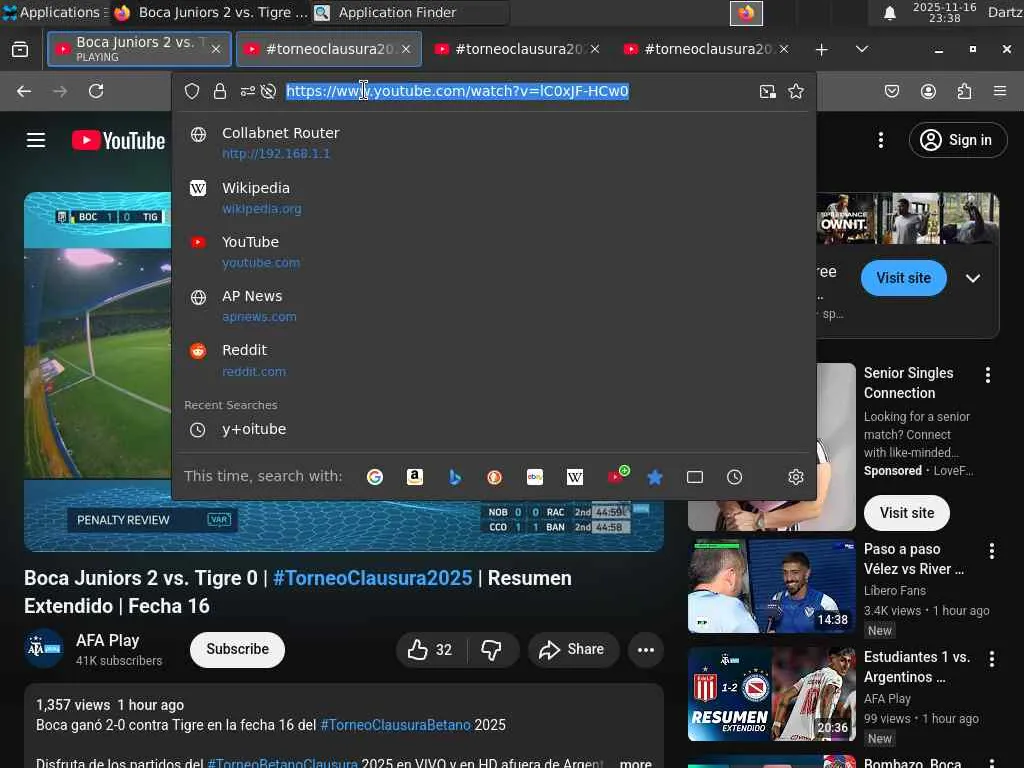This screenshot has width=1024, height=768.
Task: Switch to the fourth #torneoclausura tab
Action: pos(707,49)
